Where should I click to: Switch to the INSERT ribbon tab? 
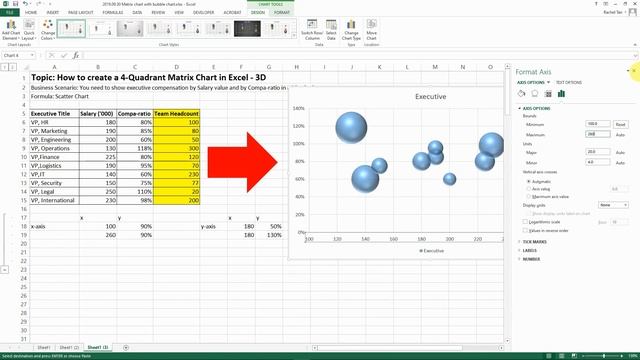click(53, 13)
